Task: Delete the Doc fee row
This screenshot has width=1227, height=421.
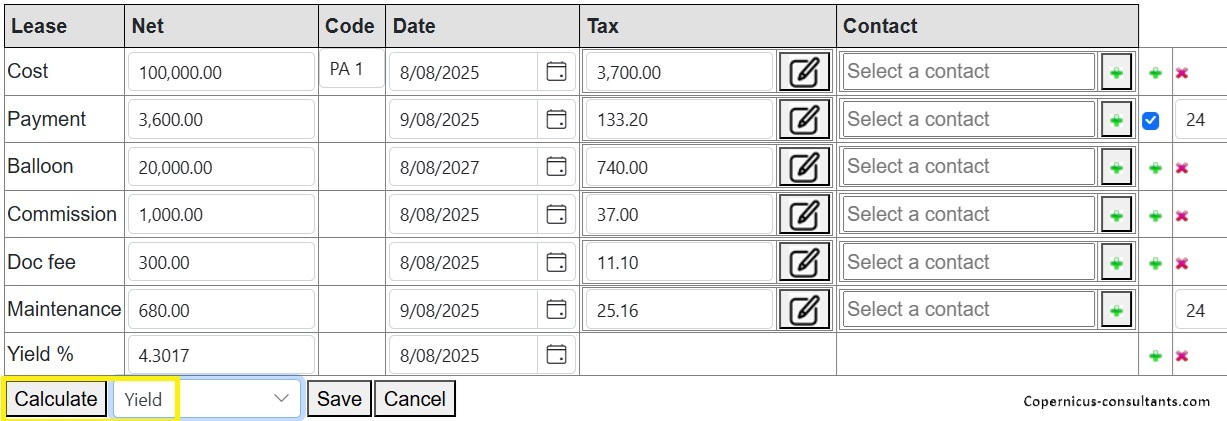Action: (x=1181, y=264)
